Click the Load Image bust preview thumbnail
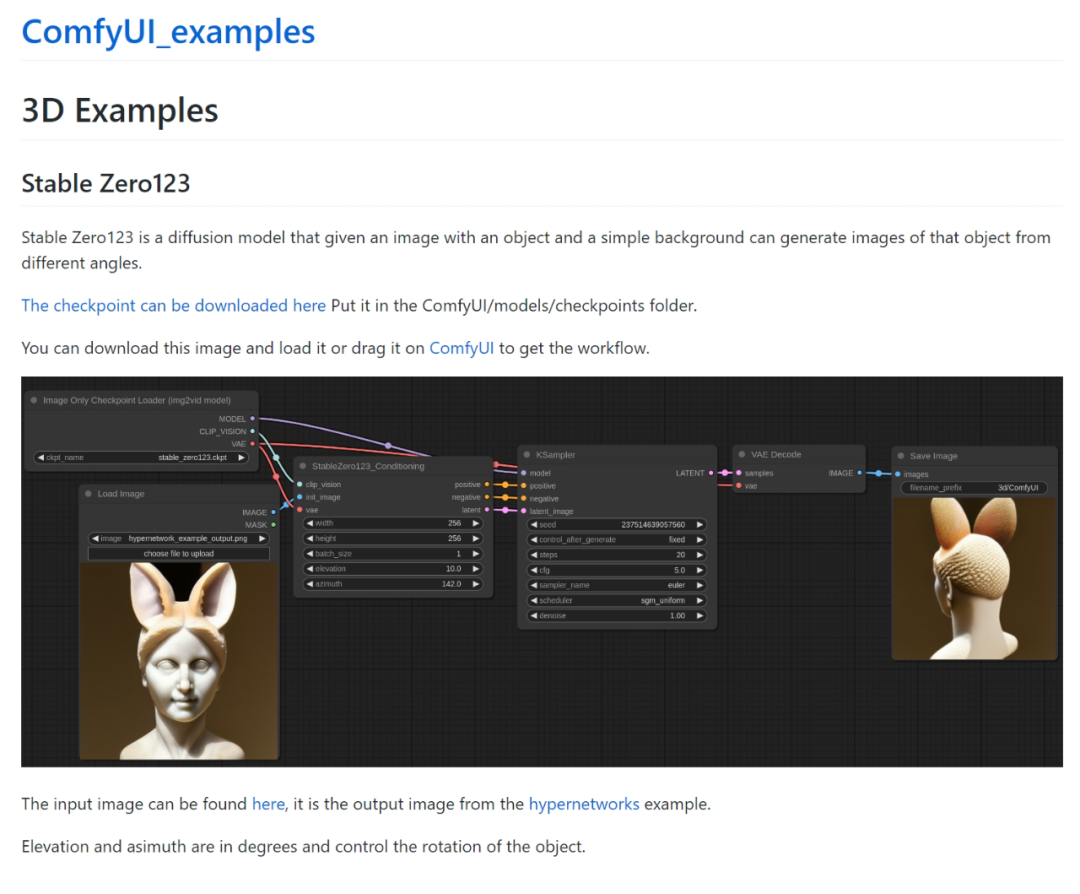The image size is (1080, 894). 179,661
